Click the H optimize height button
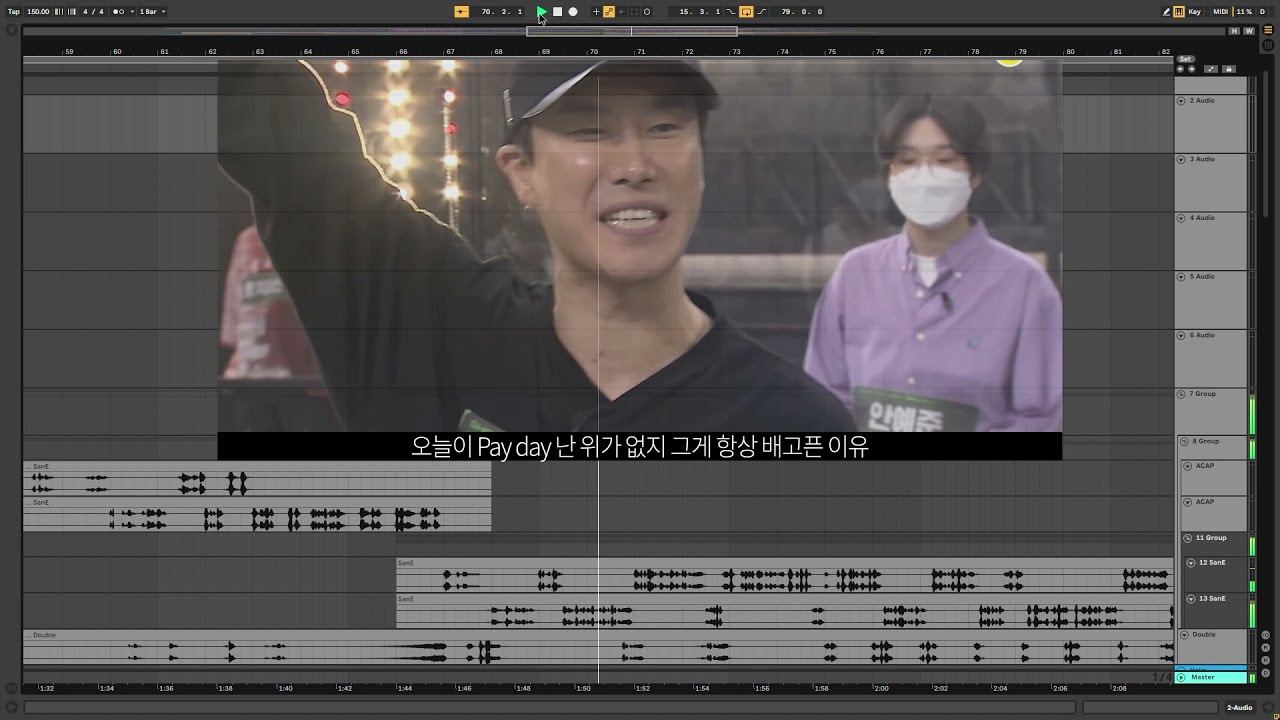The width and height of the screenshot is (1280, 720). coord(1235,31)
